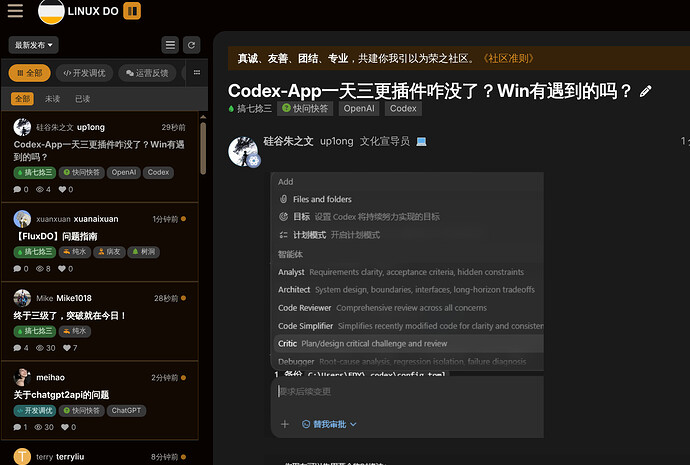Image resolution: width=690 pixels, height=465 pixels.
Task: Choose the Debugger agent
Action: (407, 362)
